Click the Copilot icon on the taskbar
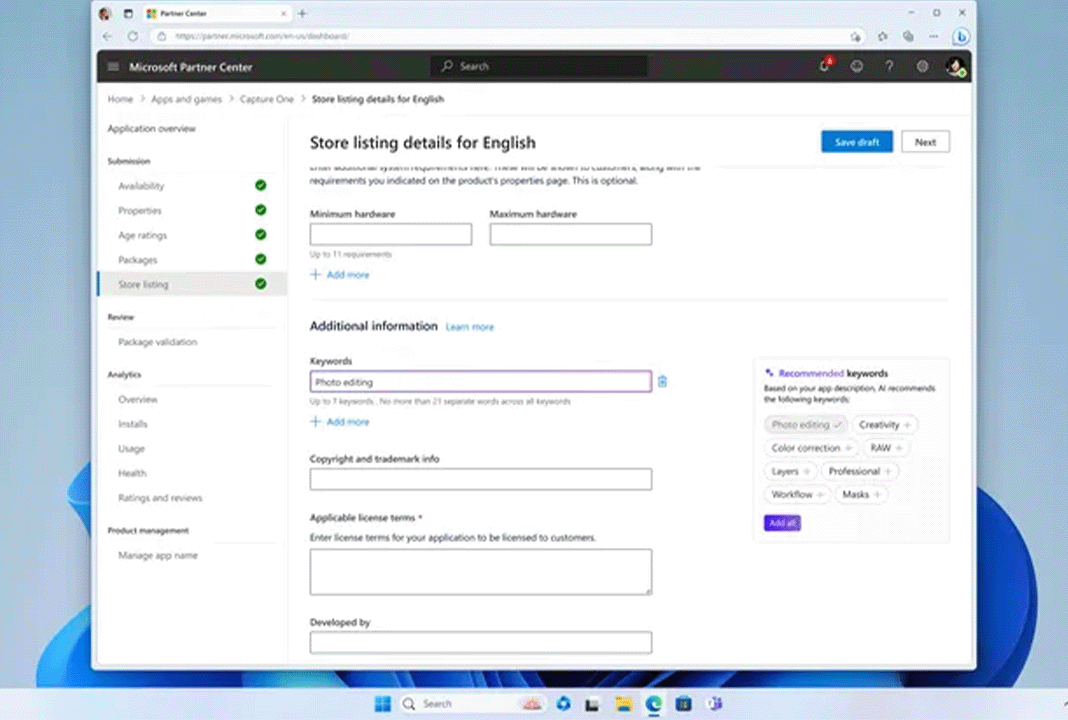Screen dimensions: 1068x720 pos(563,704)
